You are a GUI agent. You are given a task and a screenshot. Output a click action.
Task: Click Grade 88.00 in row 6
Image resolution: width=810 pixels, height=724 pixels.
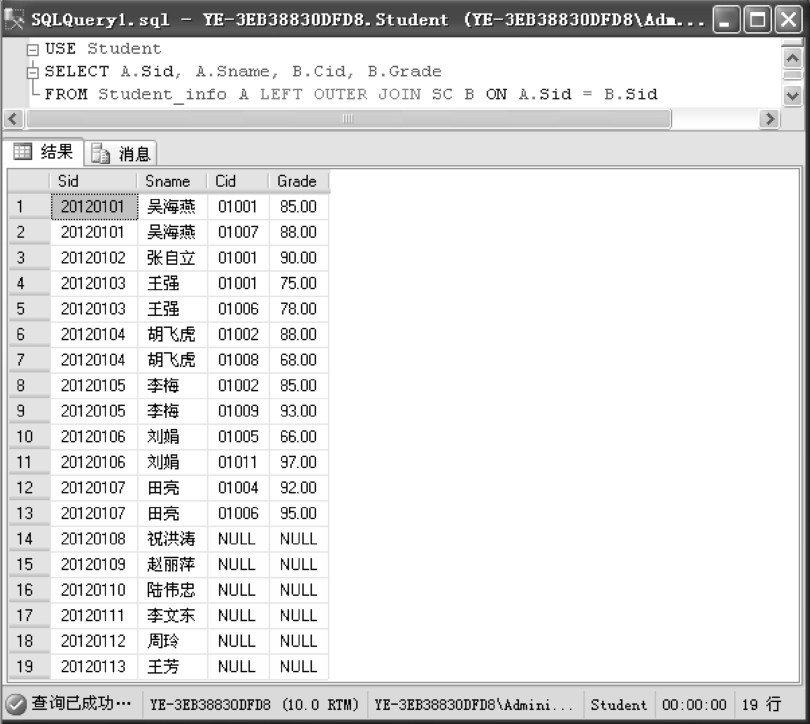click(299, 334)
